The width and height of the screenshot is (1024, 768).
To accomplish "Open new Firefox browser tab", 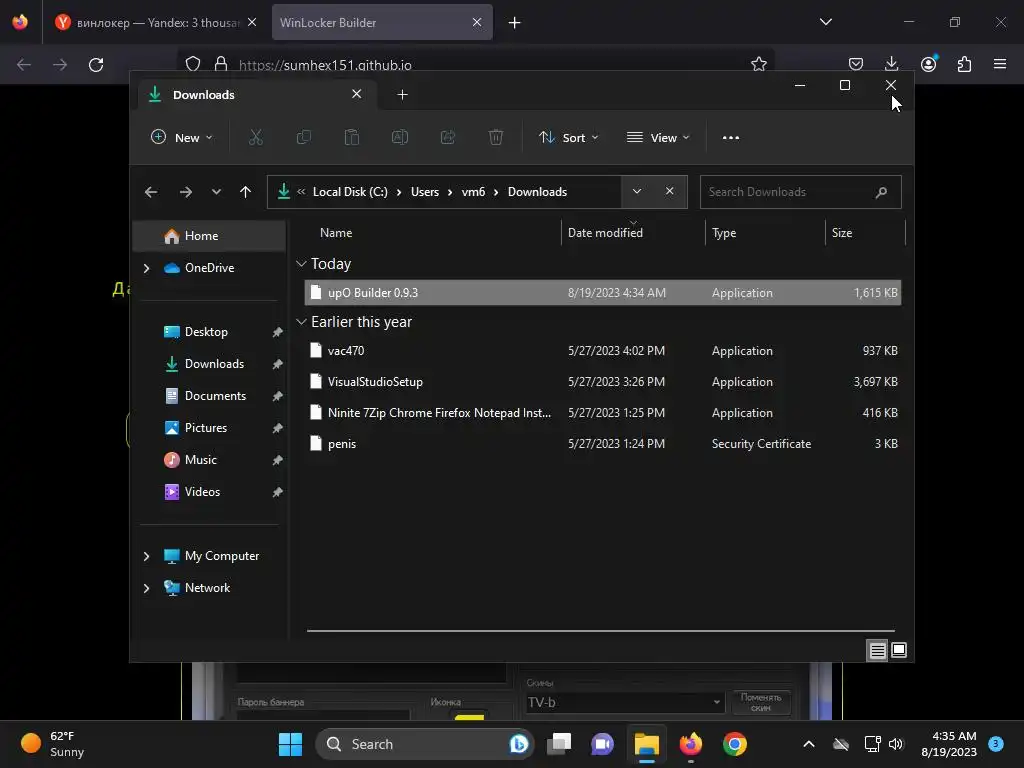I will [x=515, y=23].
